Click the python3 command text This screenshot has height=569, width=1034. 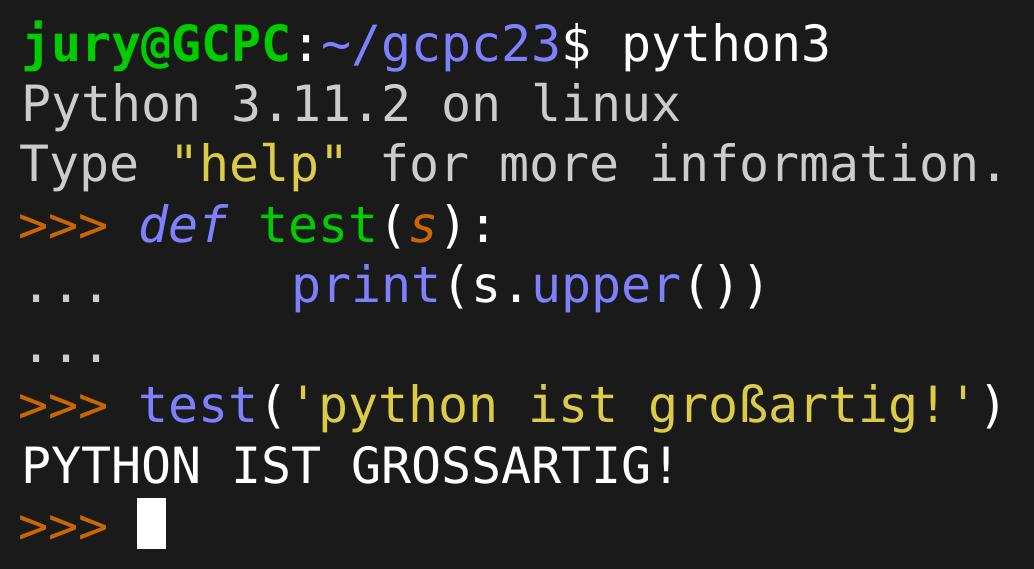[x=726, y=45]
